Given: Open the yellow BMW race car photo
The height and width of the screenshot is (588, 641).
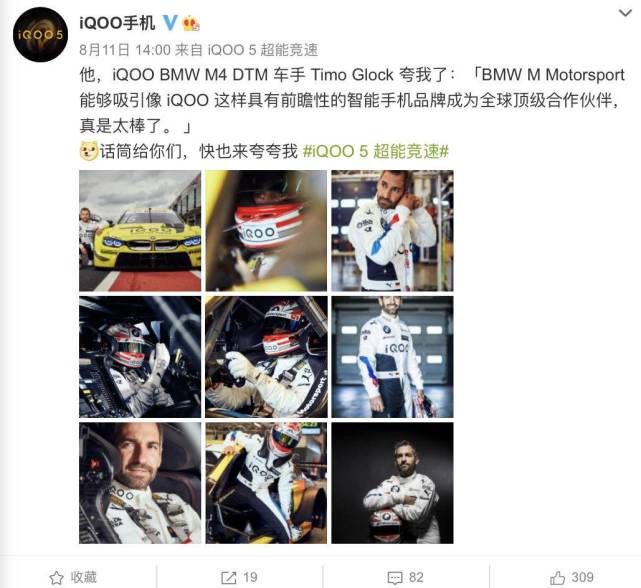Looking at the screenshot, I should pyautogui.click(x=140, y=231).
